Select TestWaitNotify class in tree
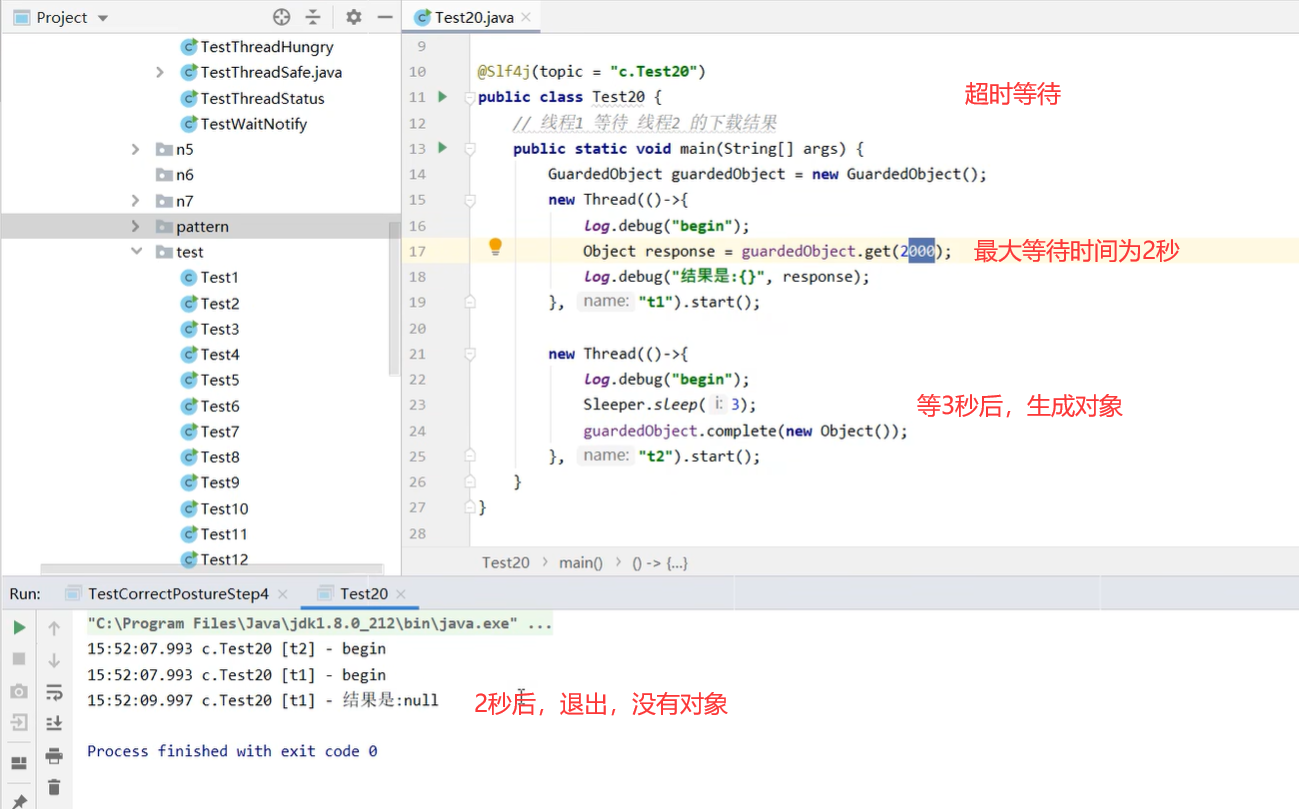 click(243, 124)
